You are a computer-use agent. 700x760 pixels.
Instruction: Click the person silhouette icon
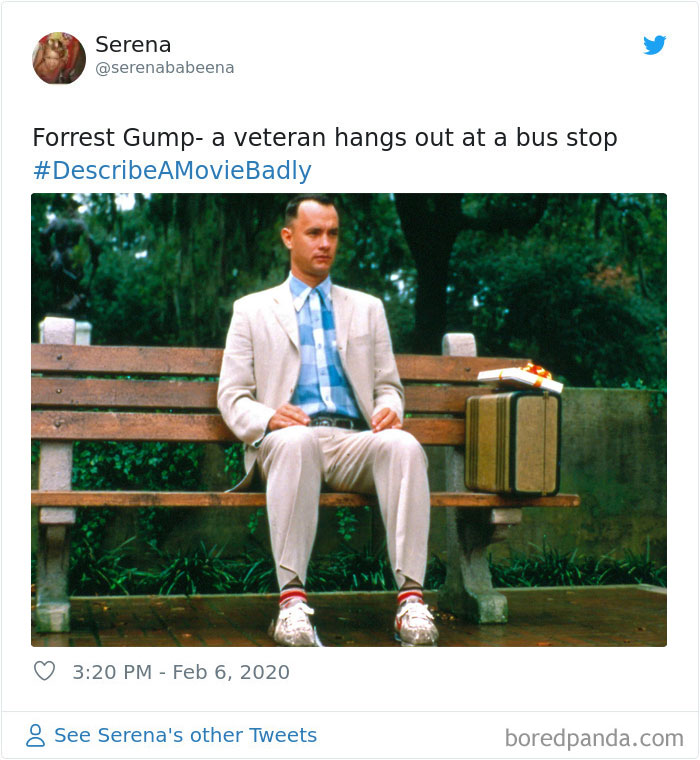click(35, 735)
